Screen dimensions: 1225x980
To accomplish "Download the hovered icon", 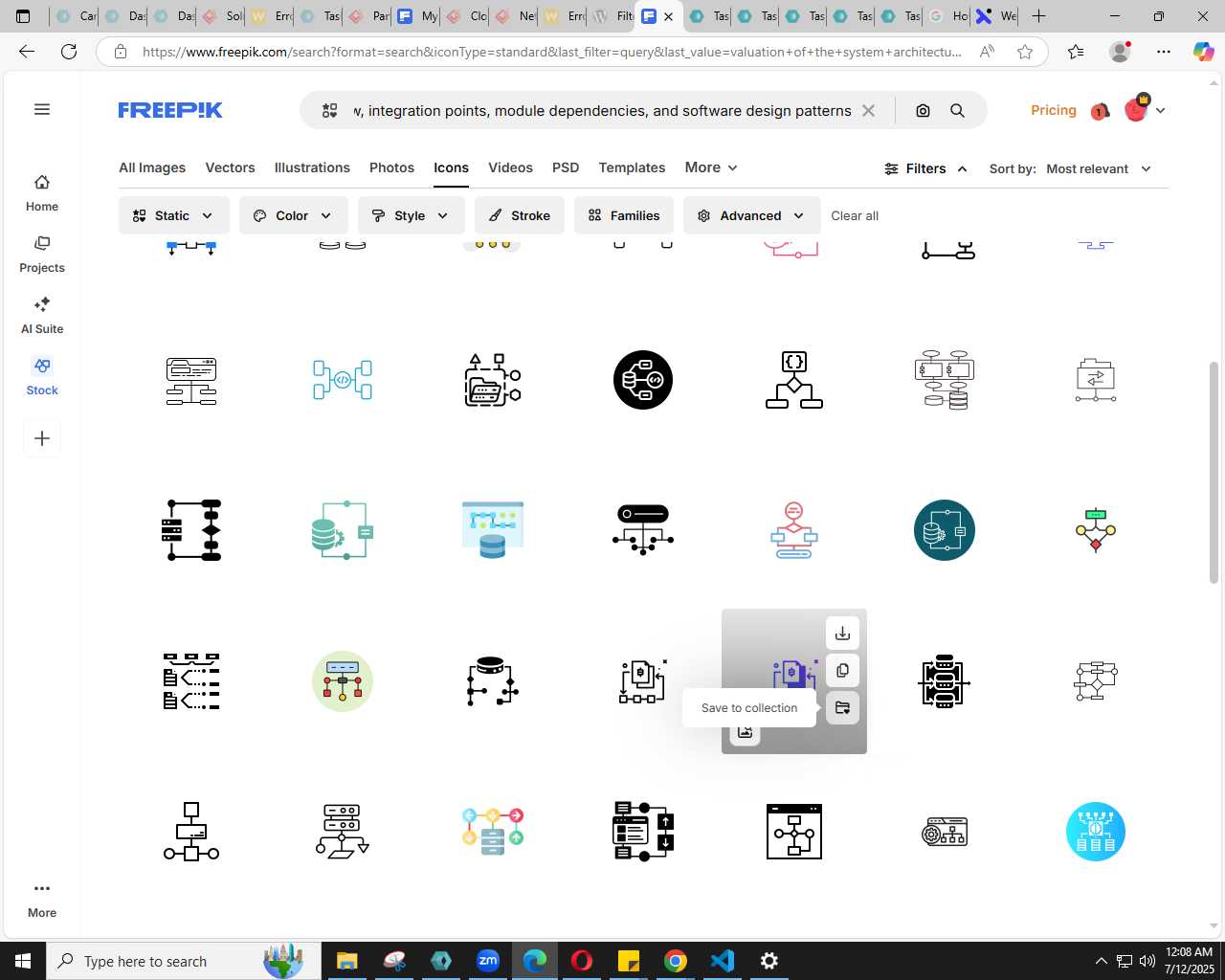I will 842,633.
